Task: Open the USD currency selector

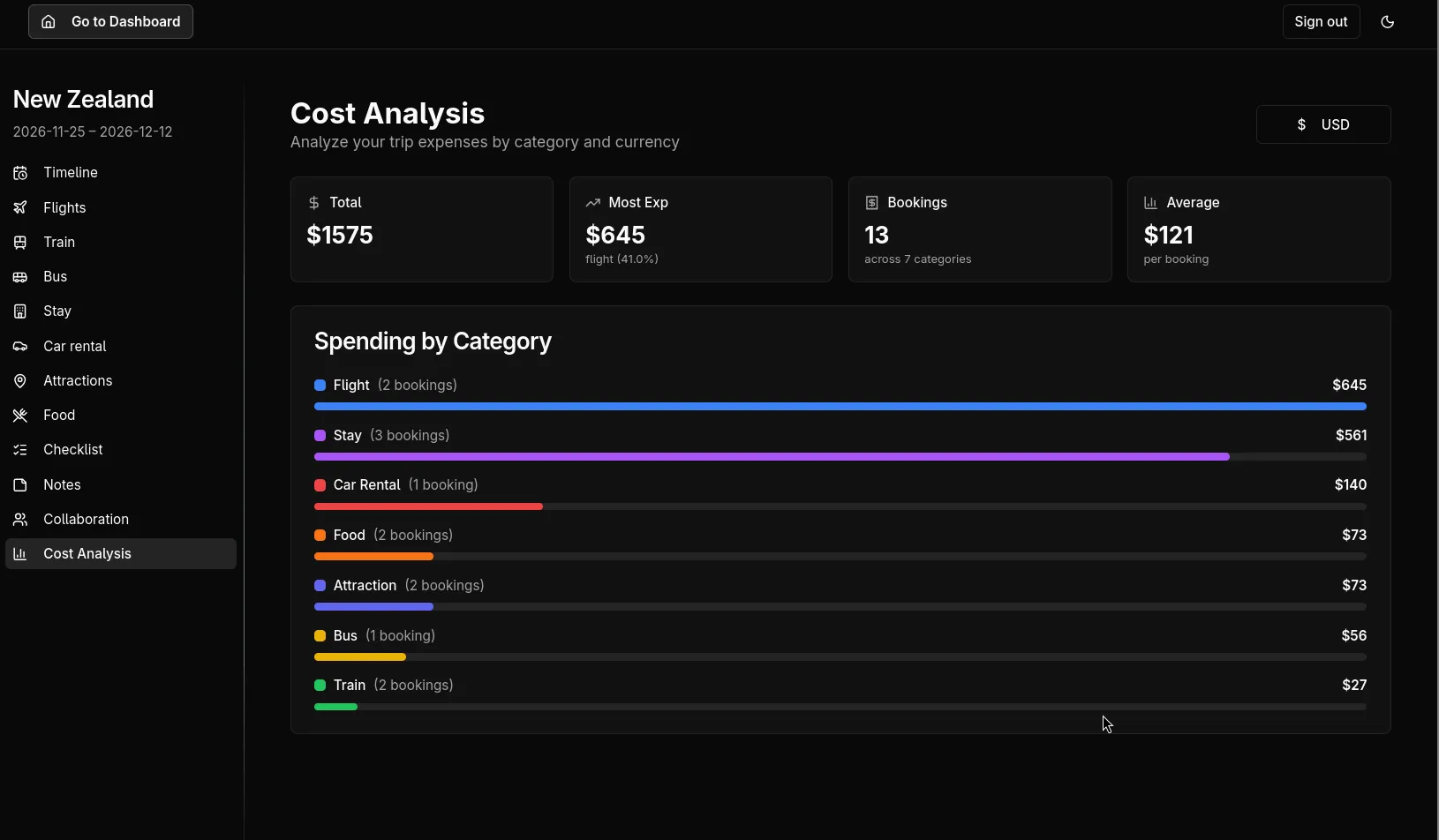Action: click(x=1323, y=124)
